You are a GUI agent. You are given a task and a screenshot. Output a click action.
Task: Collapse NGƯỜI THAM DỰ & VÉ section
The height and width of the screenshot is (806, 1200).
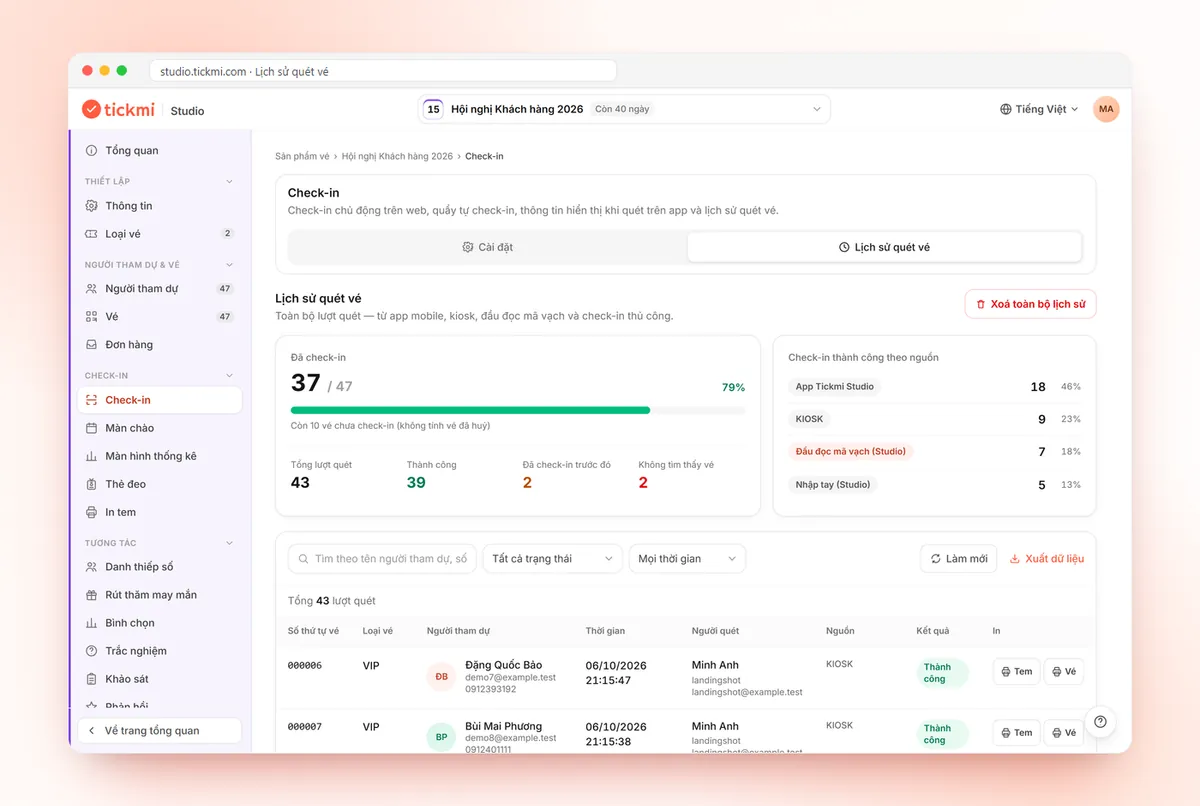[x=229, y=265]
